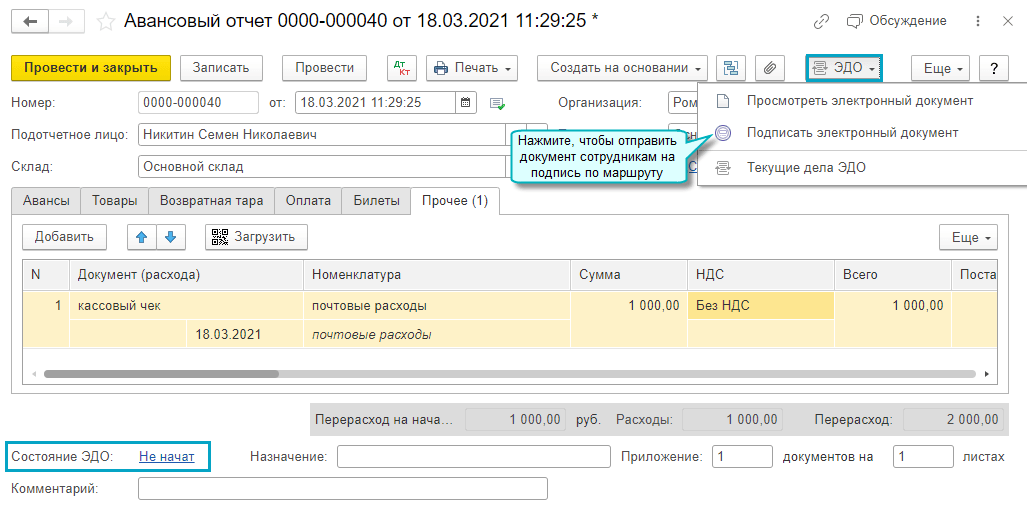
Task: Open the top toolbar Еще menu
Action: 941,67
